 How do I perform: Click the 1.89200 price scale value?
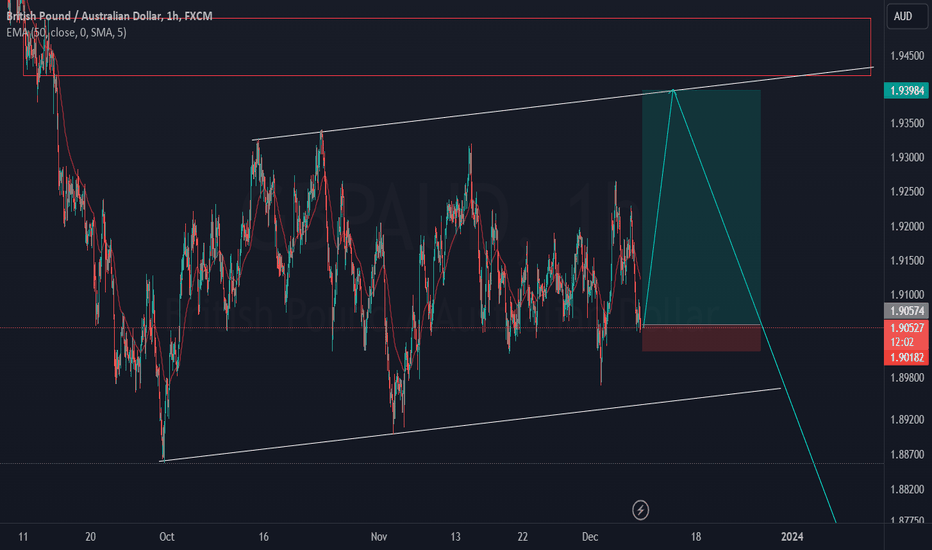907,419
